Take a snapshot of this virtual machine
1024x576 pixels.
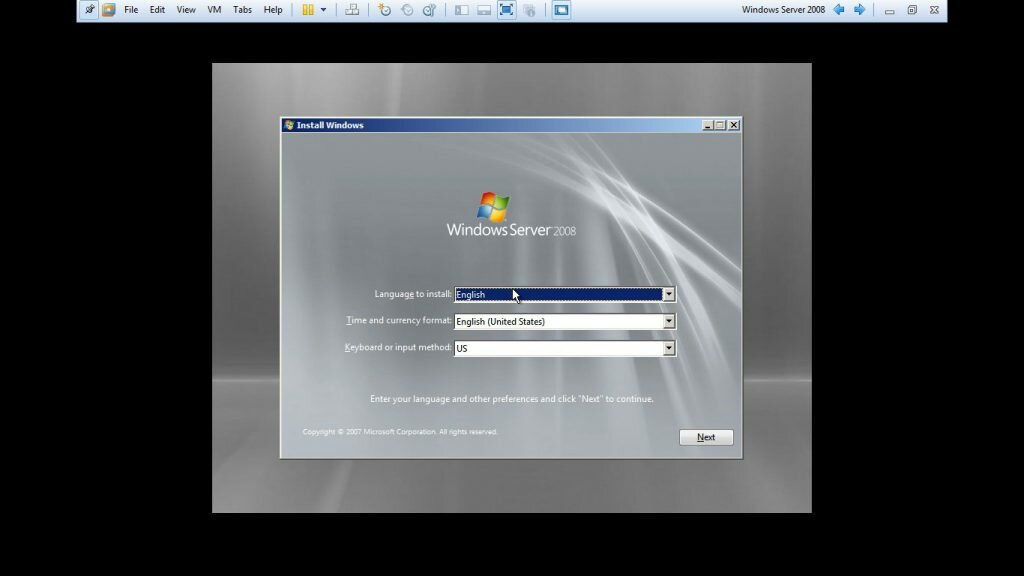click(385, 10)
